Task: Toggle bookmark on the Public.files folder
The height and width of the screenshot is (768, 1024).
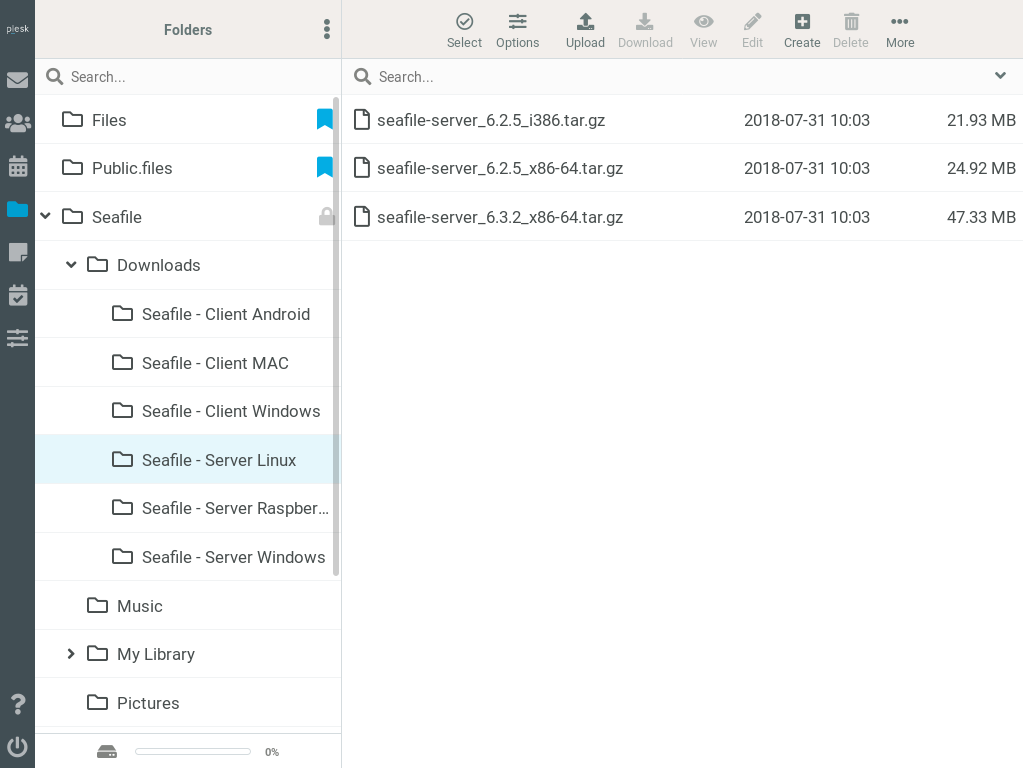Action: tap(324, 168)
